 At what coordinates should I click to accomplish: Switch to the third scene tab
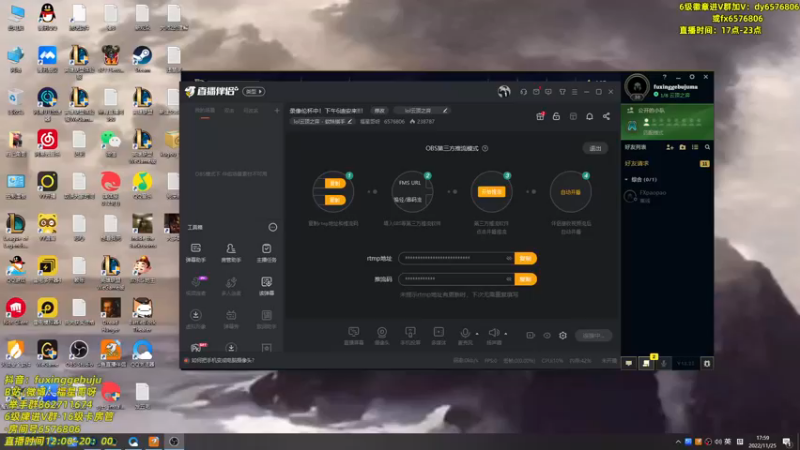(x=251, y=111)
